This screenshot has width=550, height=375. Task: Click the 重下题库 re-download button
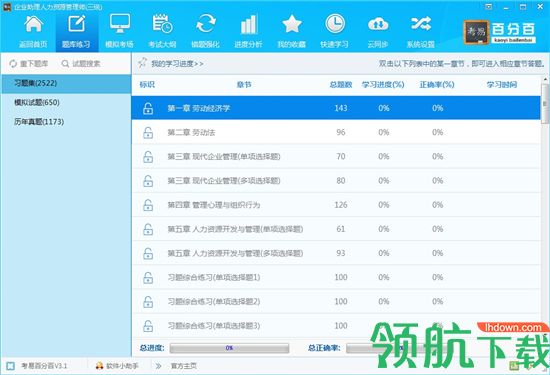tap(29, 63)
